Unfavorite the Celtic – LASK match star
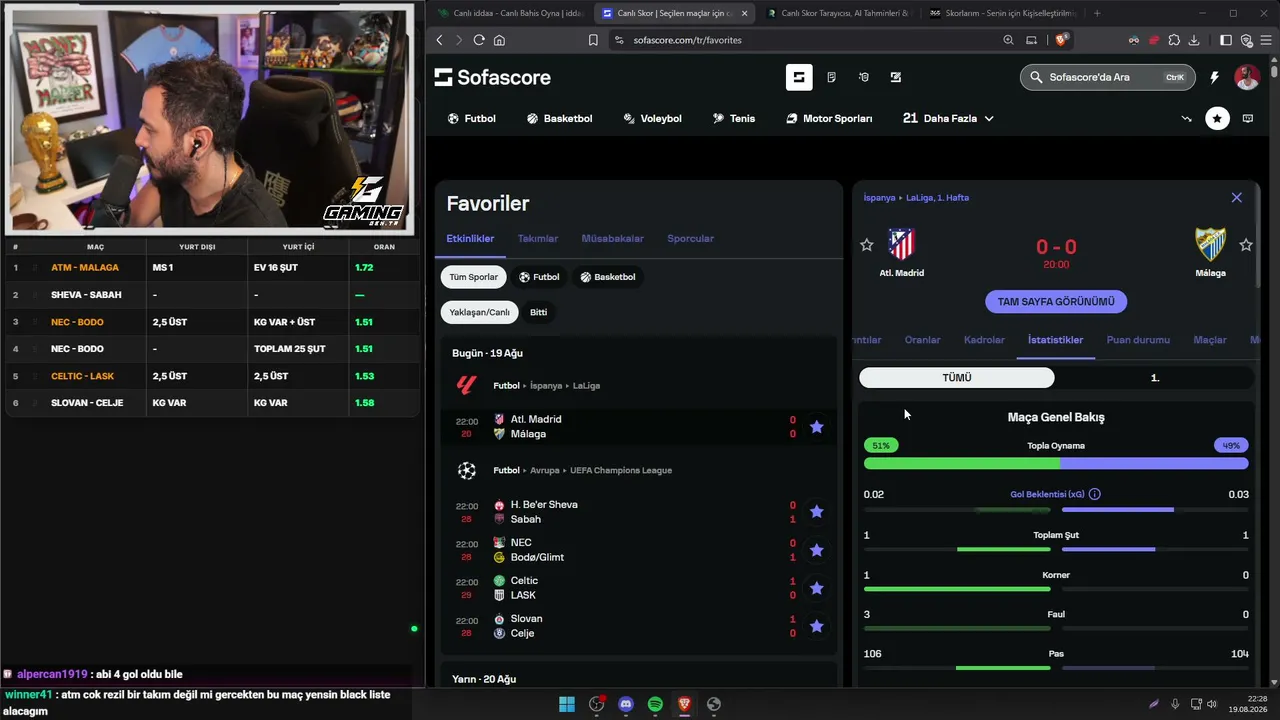 coord(816,588)
